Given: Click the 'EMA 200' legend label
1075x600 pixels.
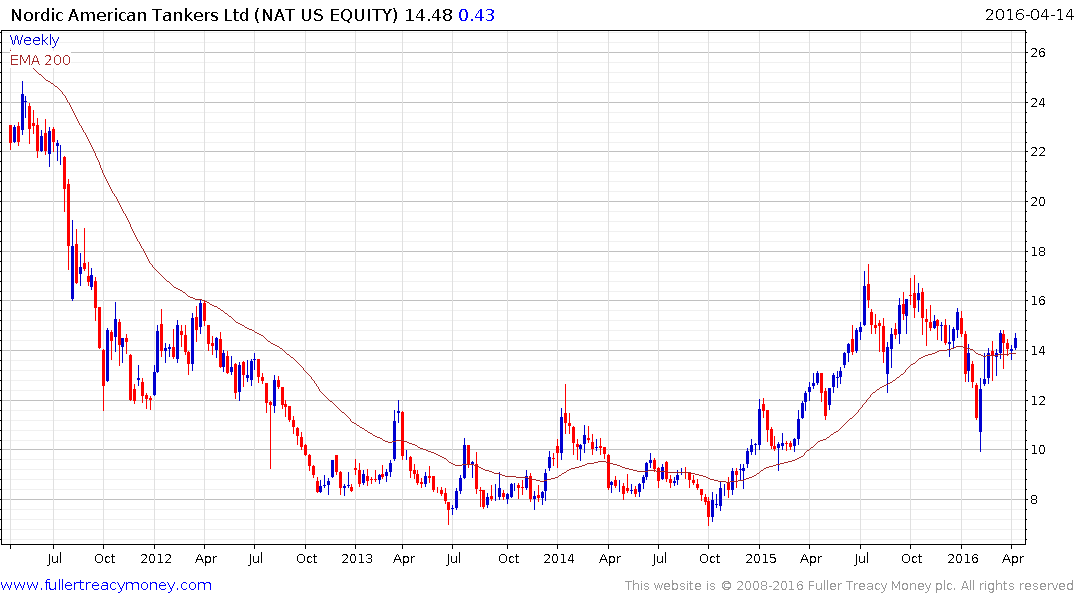Looking at the screenshot, I should click(x=40, y=60).
